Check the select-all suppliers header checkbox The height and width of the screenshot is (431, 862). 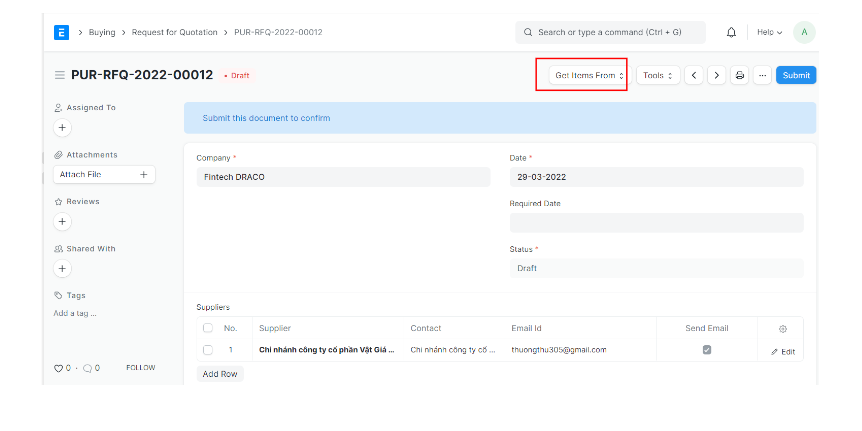(x=208, y=328)
